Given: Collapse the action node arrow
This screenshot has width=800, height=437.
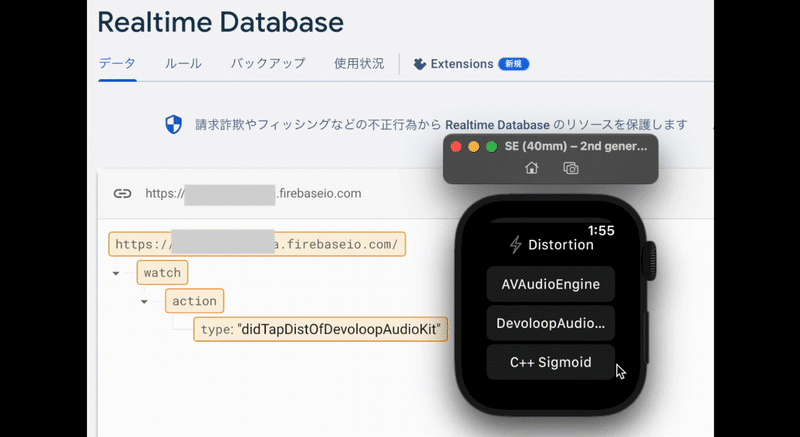Looking at the screenshot, I should 144,301.
